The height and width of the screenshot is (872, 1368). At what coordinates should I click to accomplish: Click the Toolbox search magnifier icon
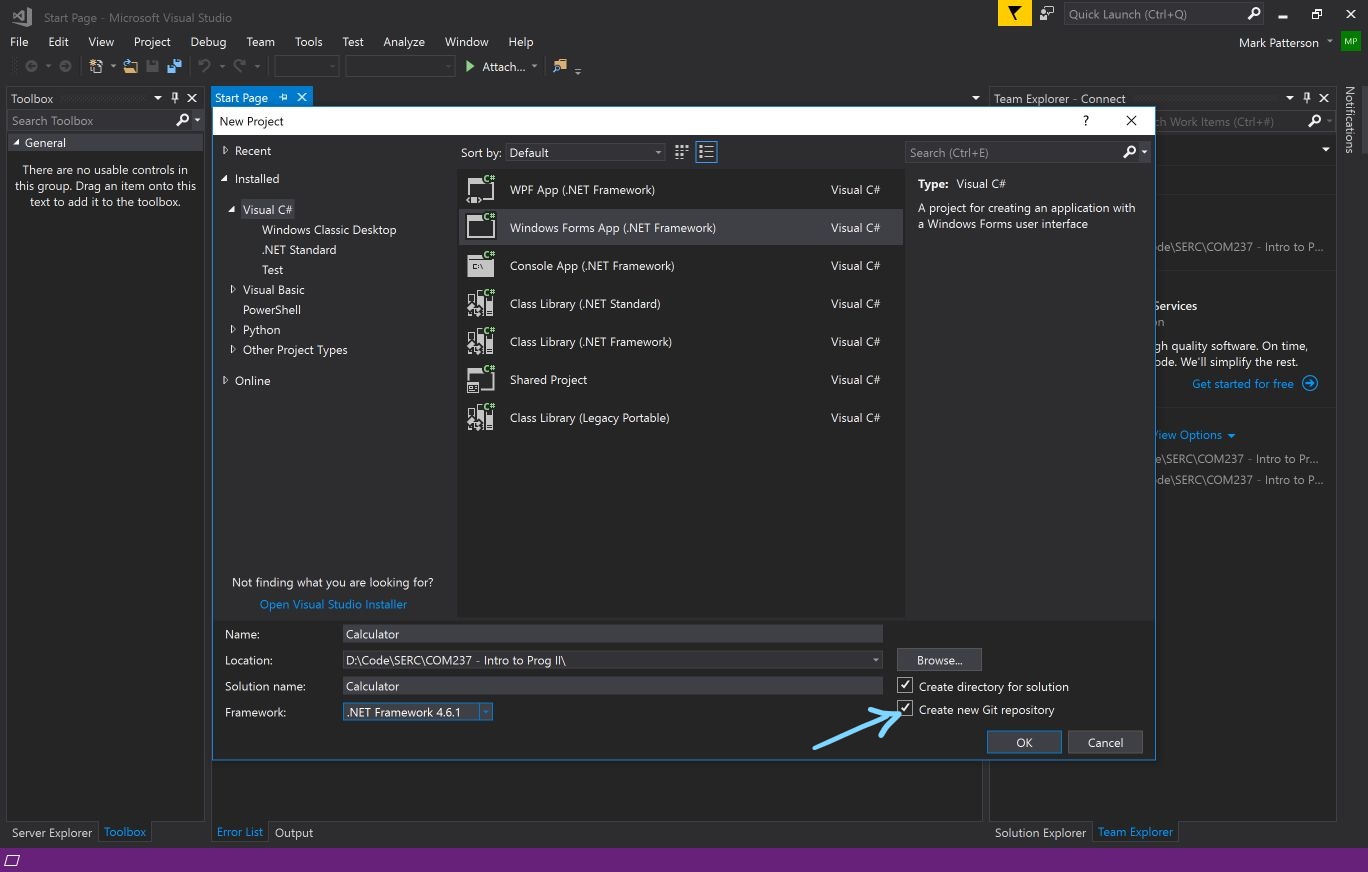(x=182, y=120)
